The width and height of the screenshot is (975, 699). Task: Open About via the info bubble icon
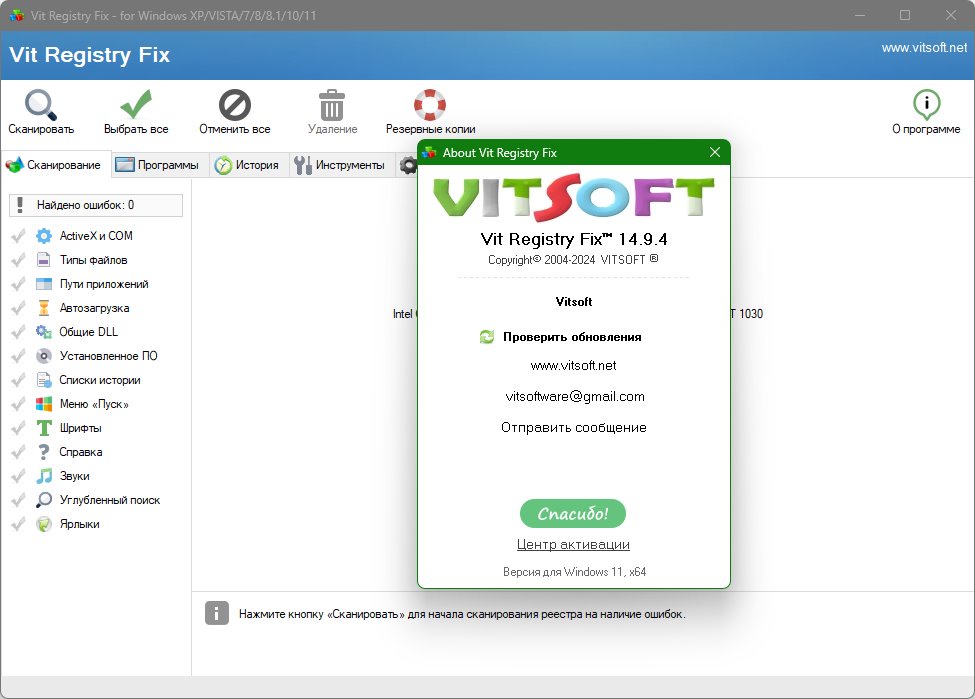click(x=926, y=104)
